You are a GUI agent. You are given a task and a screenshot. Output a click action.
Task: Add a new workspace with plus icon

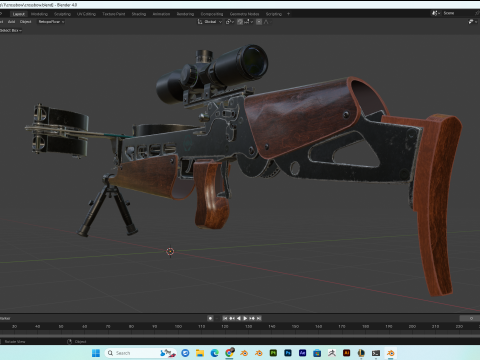pyautogui.click(x=288, y=14)
